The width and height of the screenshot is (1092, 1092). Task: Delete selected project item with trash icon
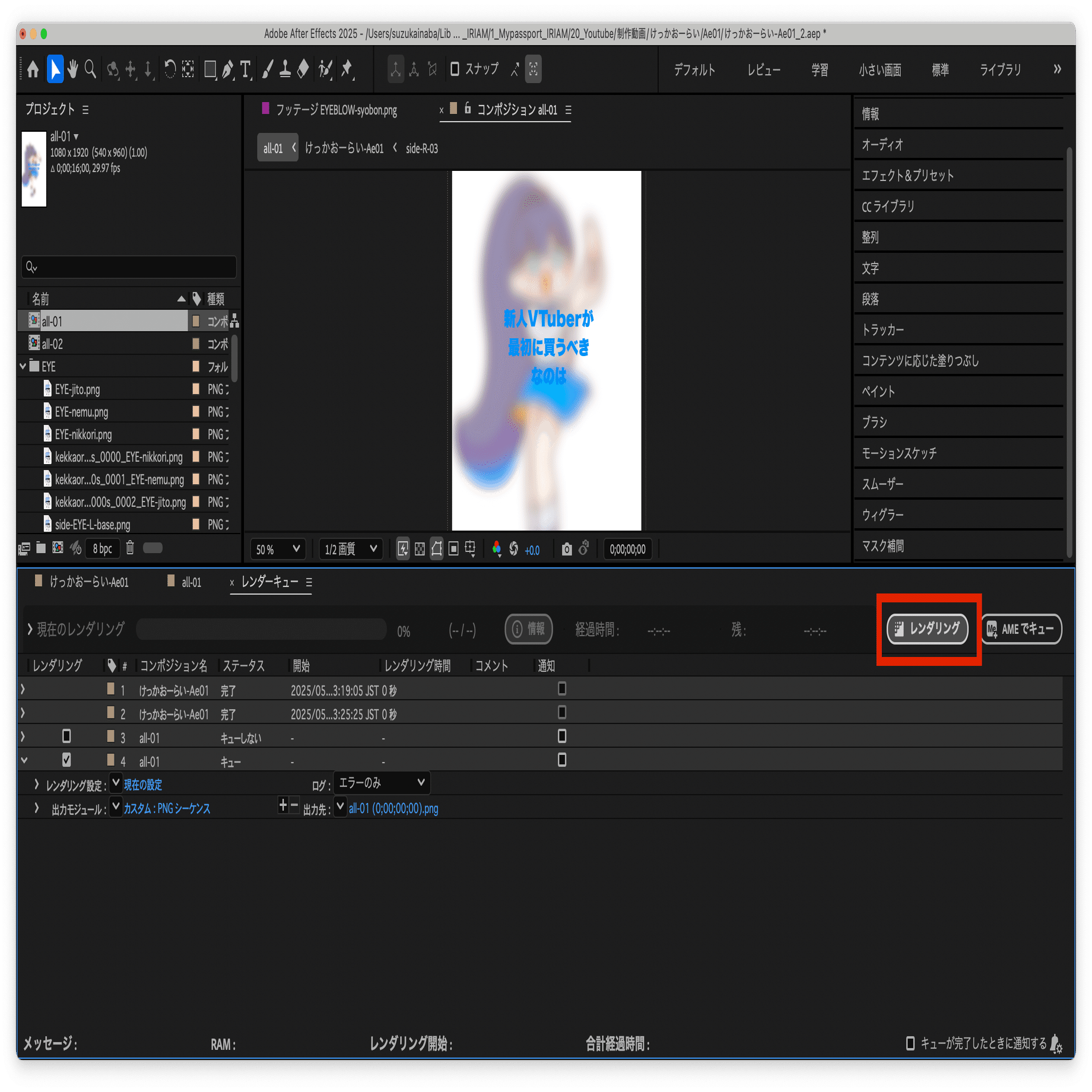(x=130, y=548)
